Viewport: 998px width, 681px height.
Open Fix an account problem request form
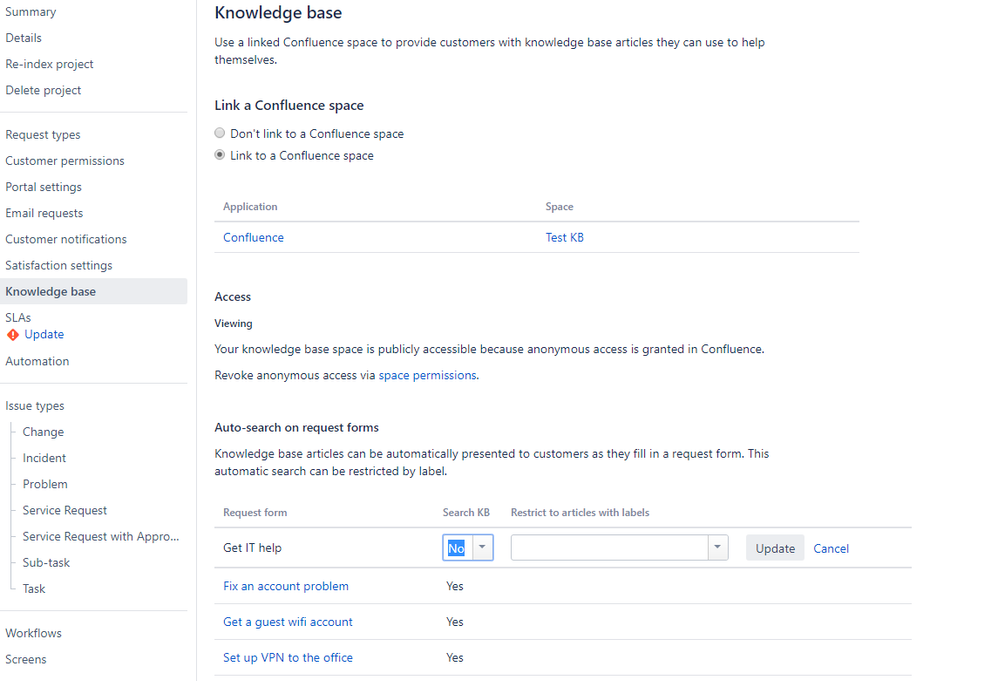coord(286,586)
